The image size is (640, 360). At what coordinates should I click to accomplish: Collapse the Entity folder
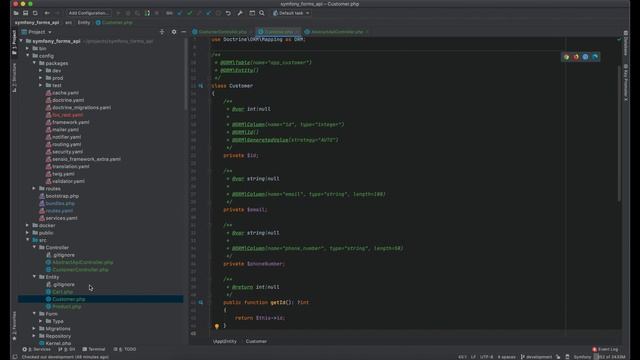pyautogui.click(x=34, y=277)
